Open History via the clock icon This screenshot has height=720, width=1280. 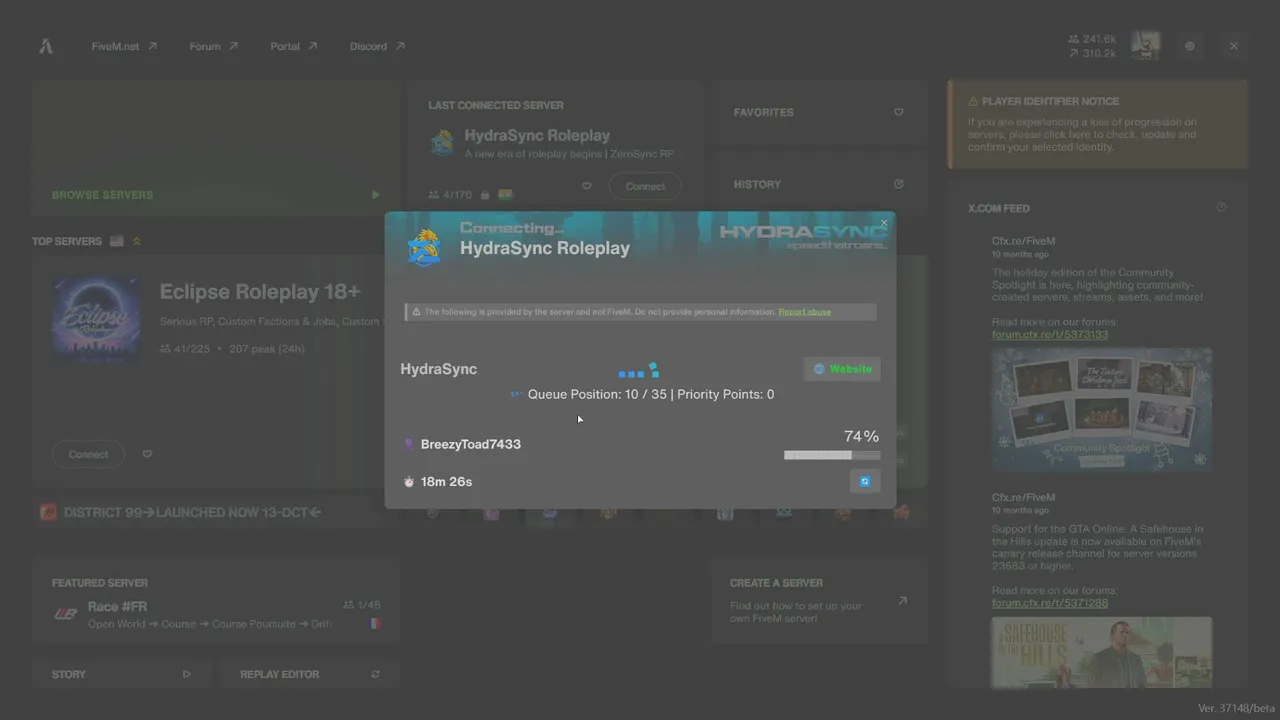click(x=898, y=184)
